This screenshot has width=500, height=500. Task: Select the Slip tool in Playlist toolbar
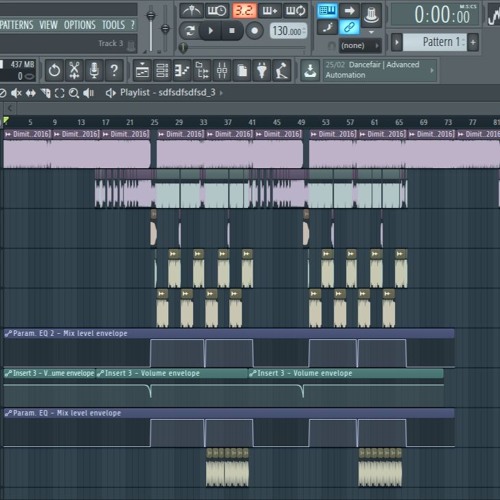tap(31, 93)
